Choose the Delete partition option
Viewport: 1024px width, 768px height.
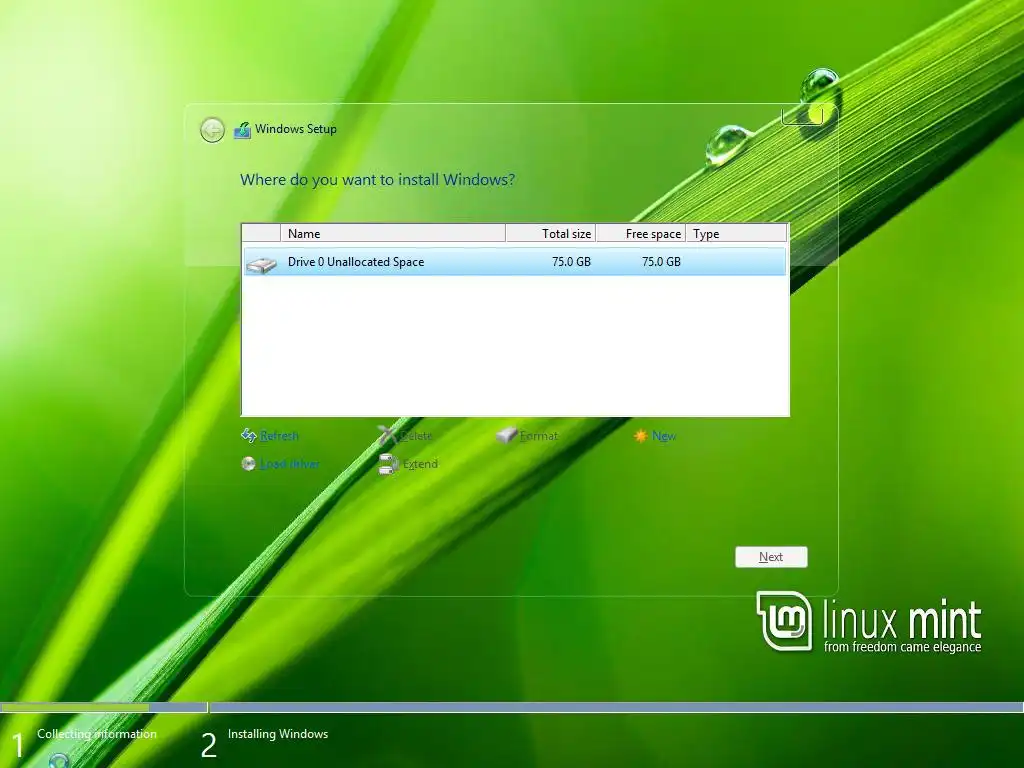click(416, 436)
